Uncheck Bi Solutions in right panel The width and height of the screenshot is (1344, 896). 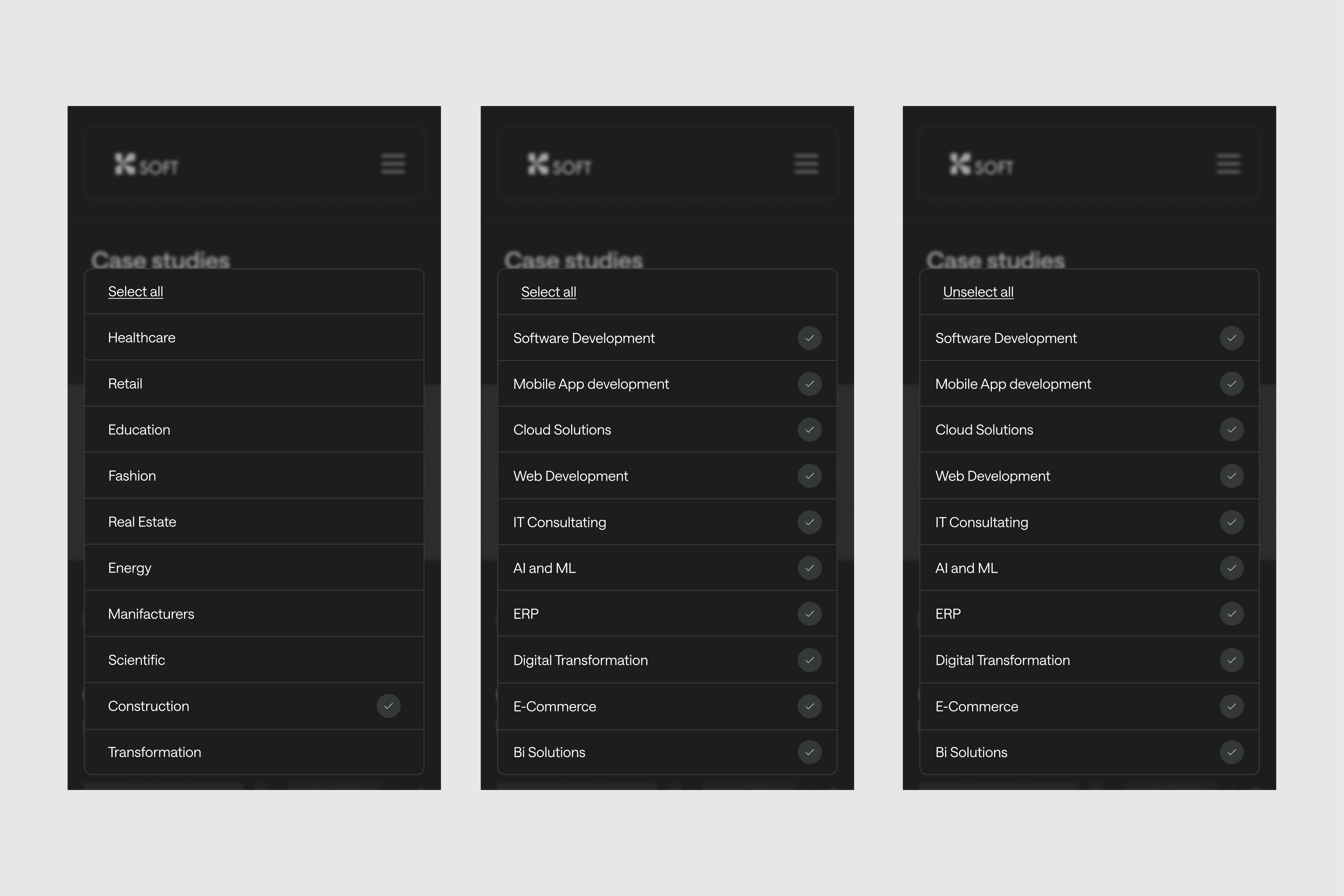tap(1232, 752)
